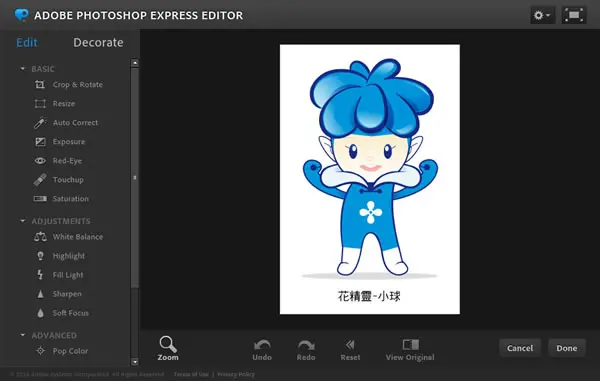Toggle View Original comparison

[x=410, y=350]
